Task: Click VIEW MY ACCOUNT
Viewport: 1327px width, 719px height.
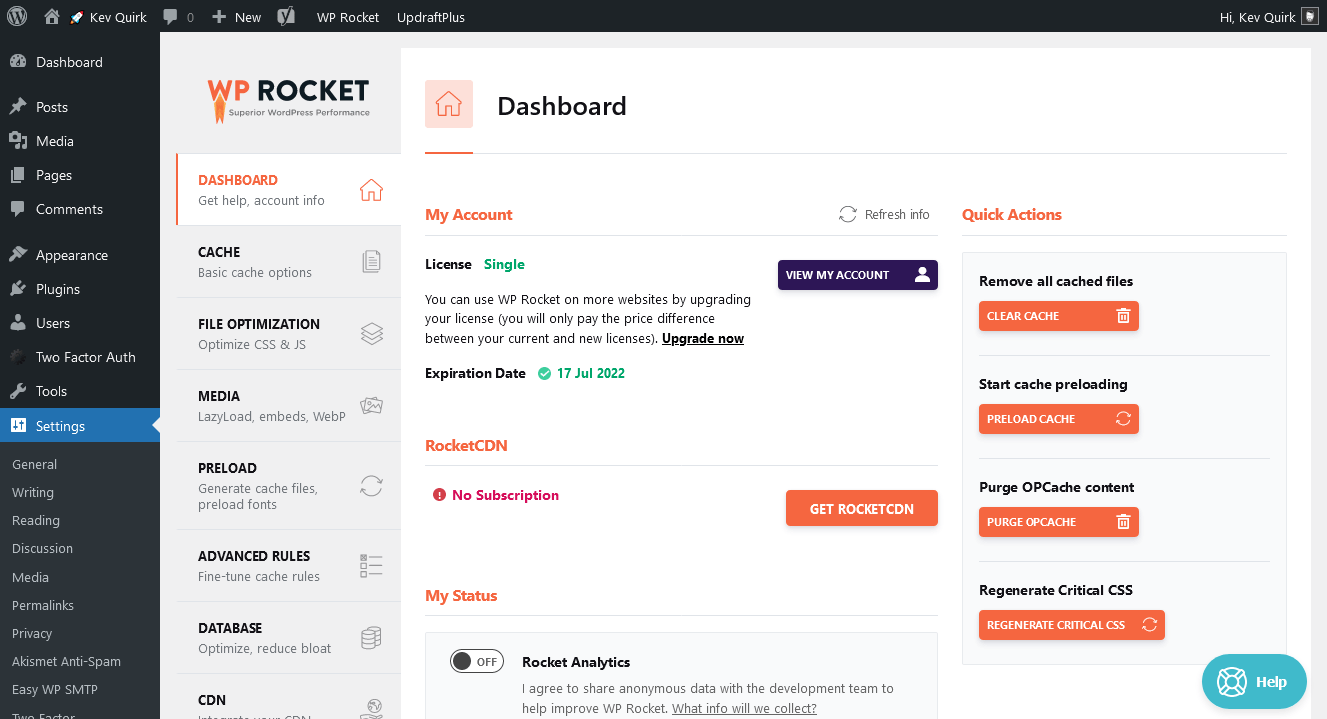Action: (x=857, y=274)
